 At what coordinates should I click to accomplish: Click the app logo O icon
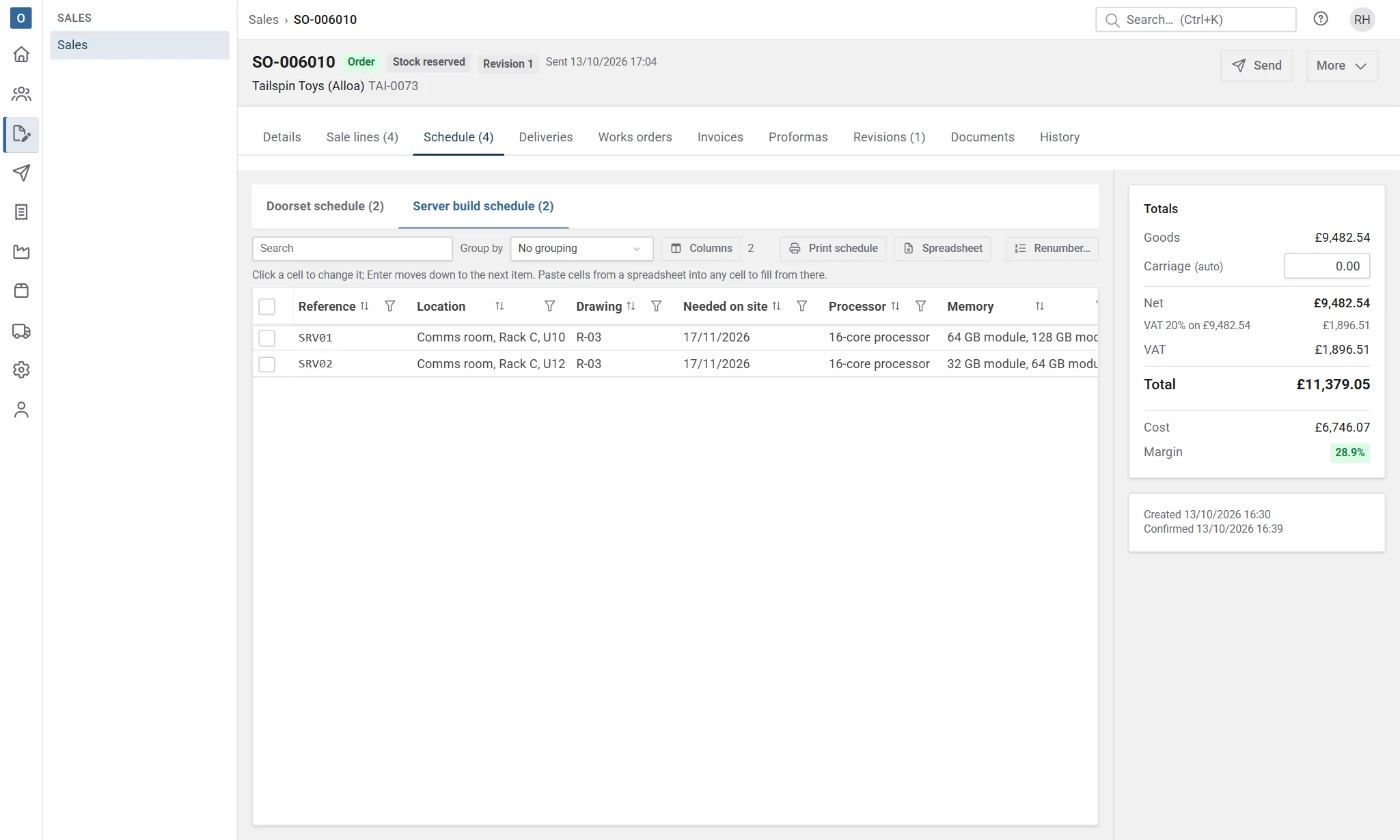21,18
